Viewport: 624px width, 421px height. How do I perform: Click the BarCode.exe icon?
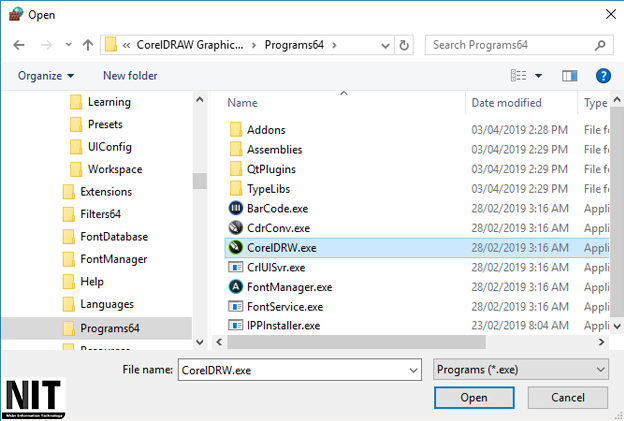pyautogui.click(x=236, y=208)
